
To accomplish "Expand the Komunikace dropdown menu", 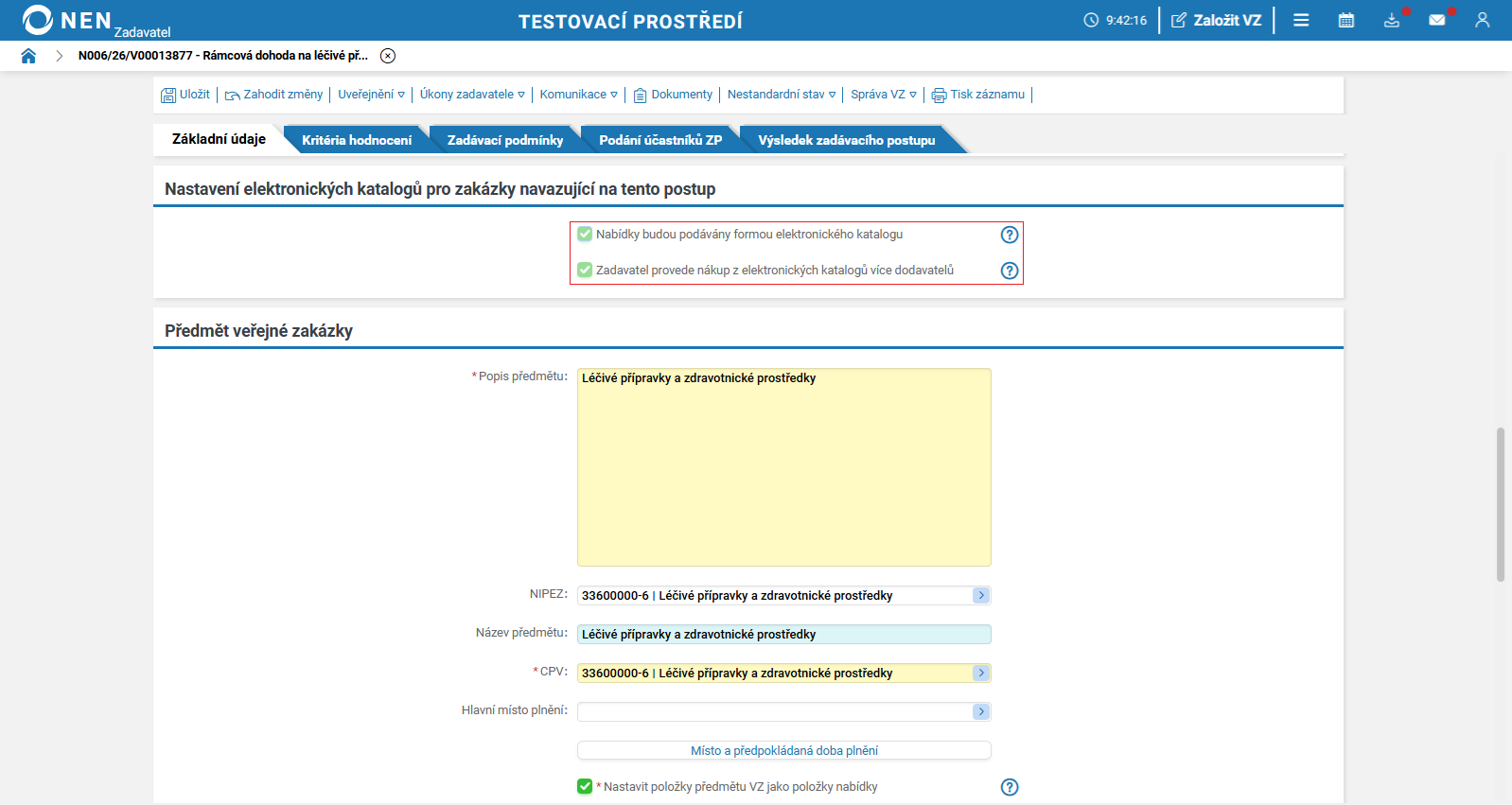I will click(578, 95).
